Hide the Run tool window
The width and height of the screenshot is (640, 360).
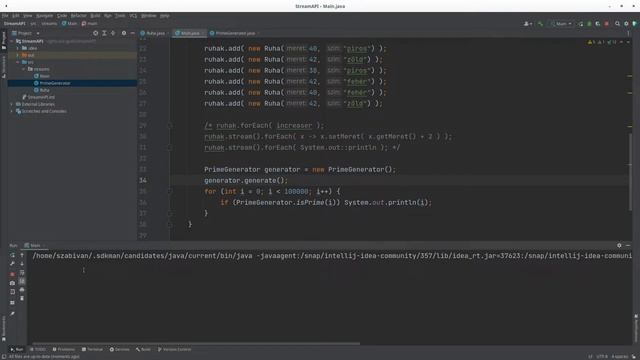coord(628,245)
